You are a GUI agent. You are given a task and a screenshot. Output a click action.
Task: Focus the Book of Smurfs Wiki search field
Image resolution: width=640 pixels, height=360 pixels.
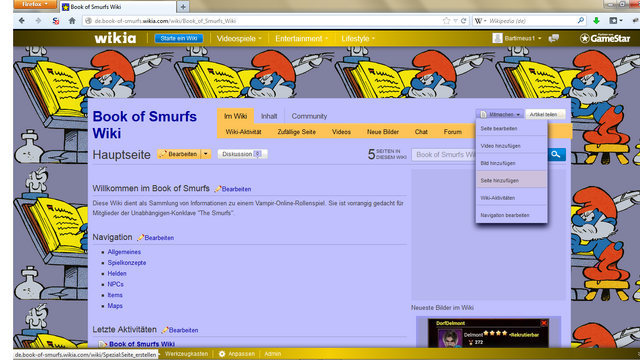tap(445, 154)
